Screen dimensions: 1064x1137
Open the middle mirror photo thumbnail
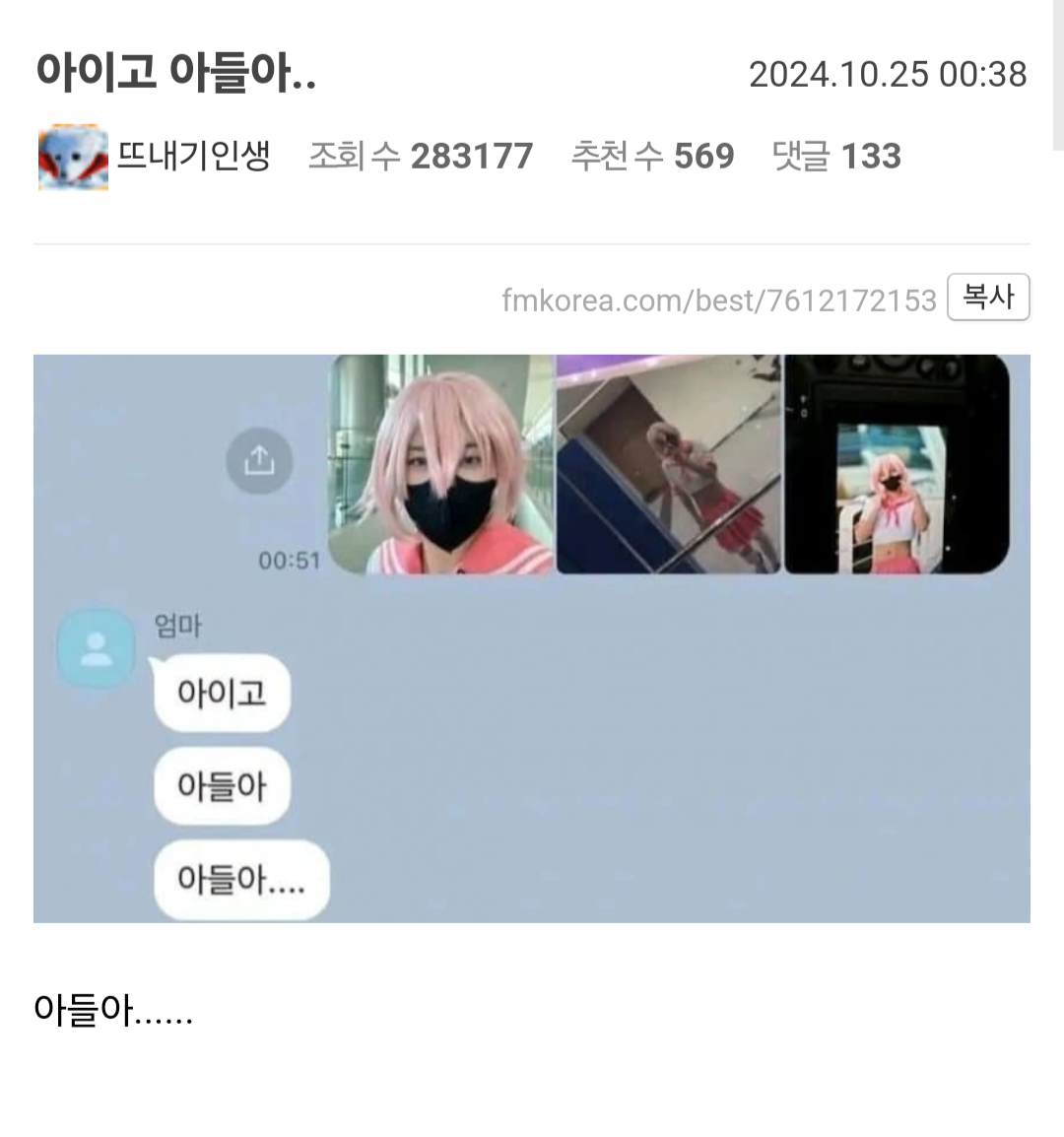[x=669, y=464]
